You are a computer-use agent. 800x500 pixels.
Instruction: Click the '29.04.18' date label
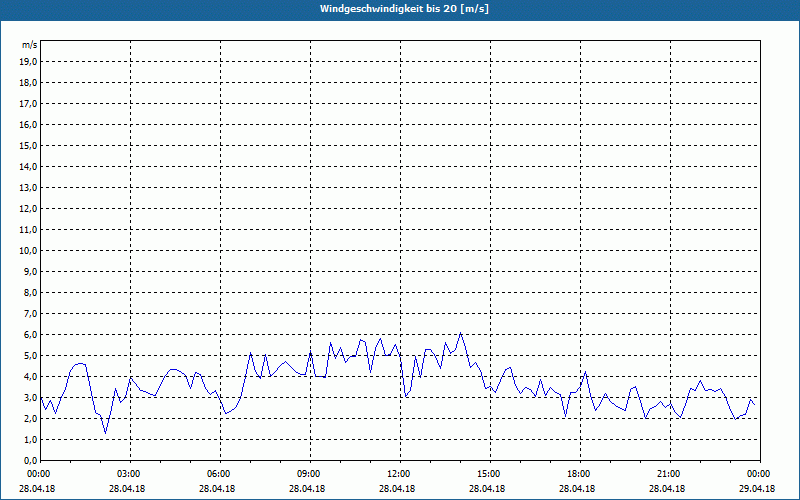[757, 489]
